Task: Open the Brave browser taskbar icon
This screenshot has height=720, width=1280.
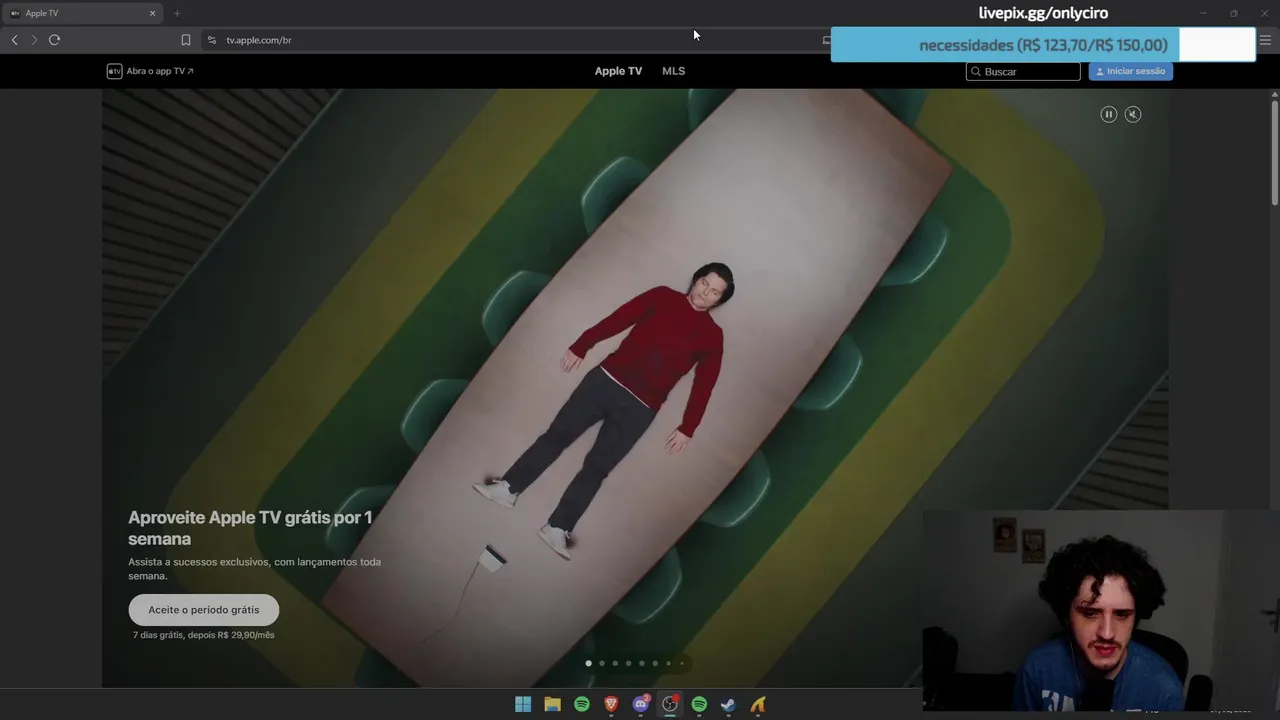Action: pyautogui.click(x=611, y=705)
